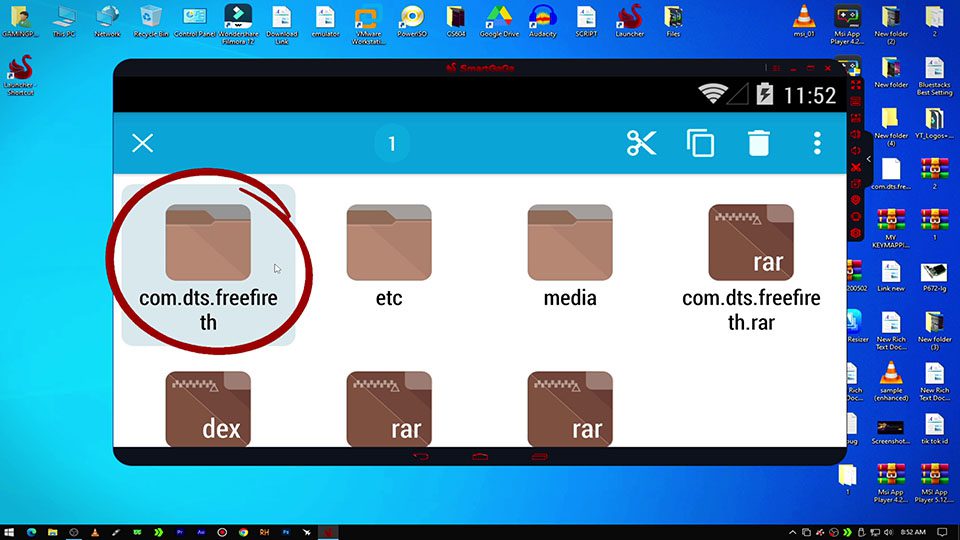This screenshot has height=540, width=960.
Task: Open the Files folder on desktop
Action: [x=673, y=21]
